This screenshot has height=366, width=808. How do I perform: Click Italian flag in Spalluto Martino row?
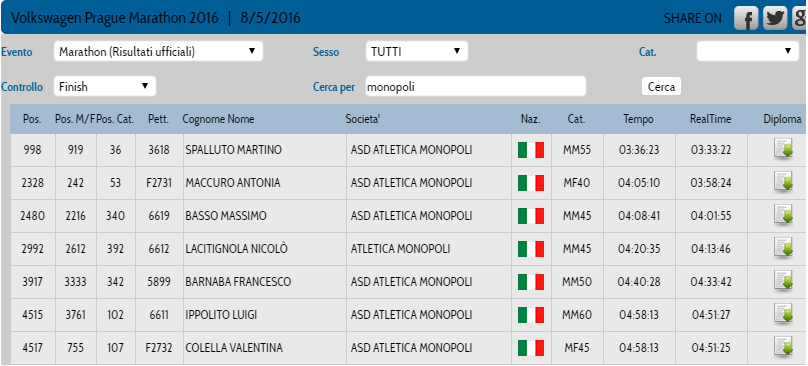pyautogui.click(x=531, y=150)
